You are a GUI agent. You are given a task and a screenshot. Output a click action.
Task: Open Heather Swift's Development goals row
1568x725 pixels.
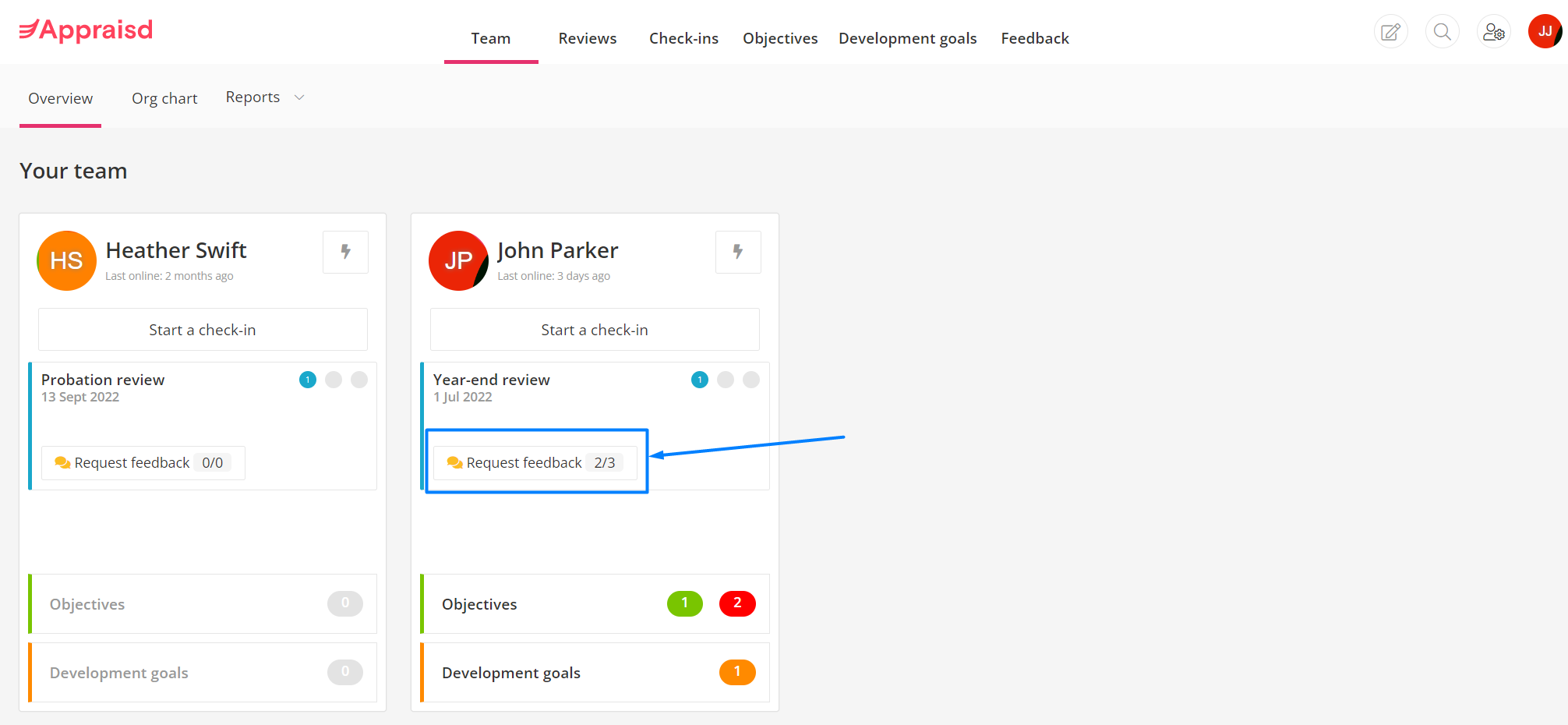pyautogui.click(x=203, y=673)
